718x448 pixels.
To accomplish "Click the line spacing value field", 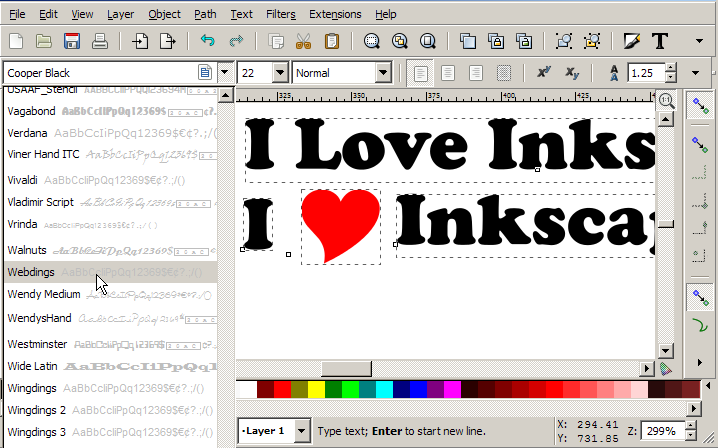I will coord(646,73).
